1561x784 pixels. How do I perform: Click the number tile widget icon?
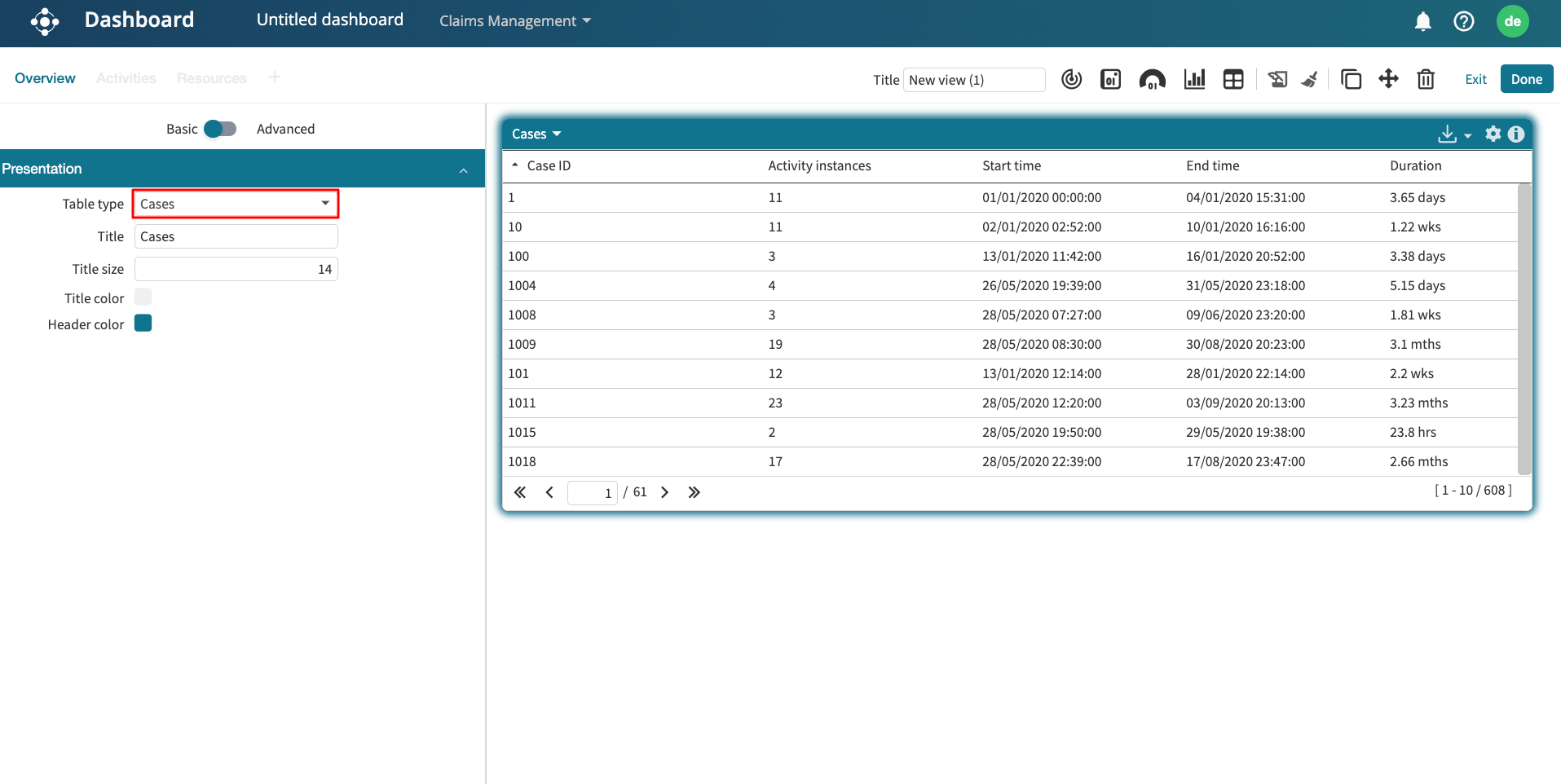point(1110,79)
